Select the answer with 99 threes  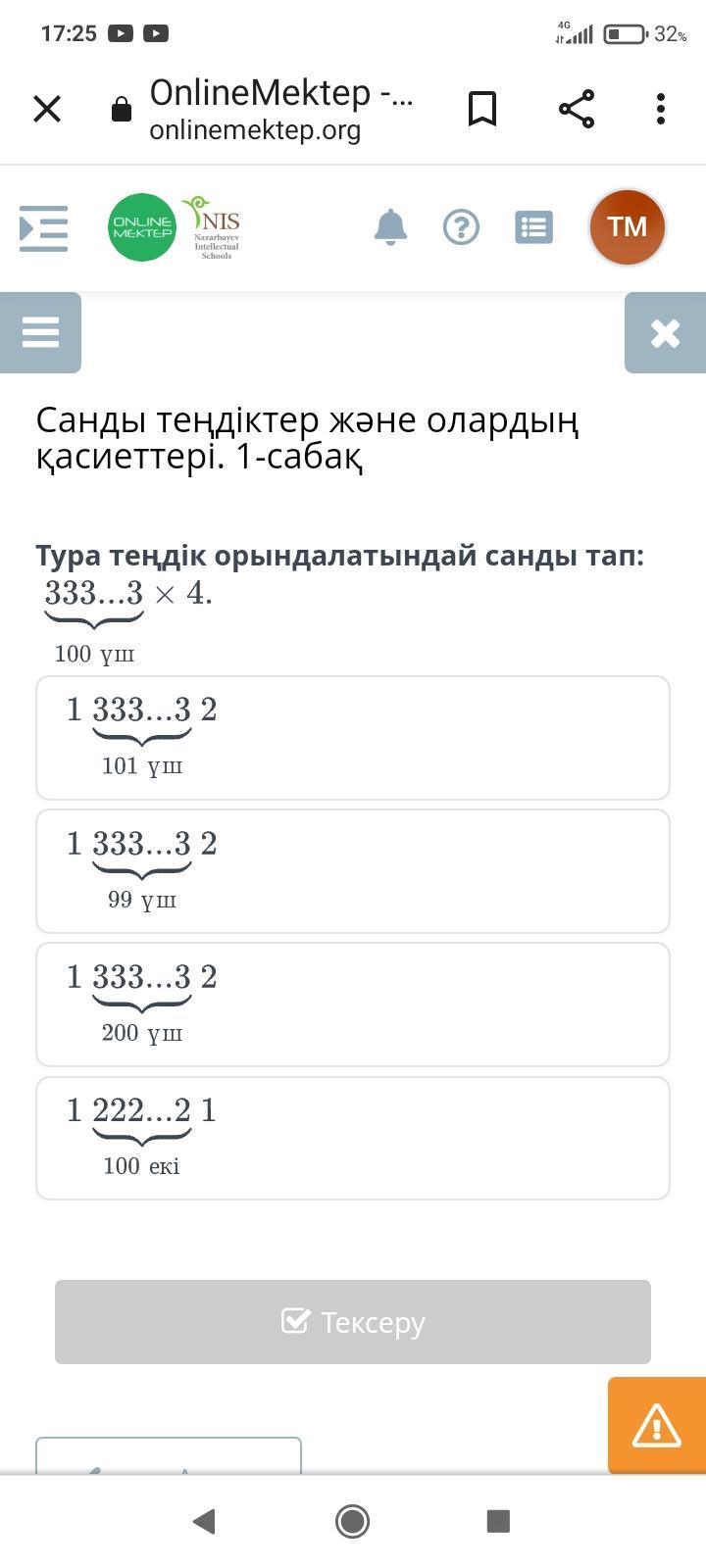pyautogui.click(x=353, y=871)
